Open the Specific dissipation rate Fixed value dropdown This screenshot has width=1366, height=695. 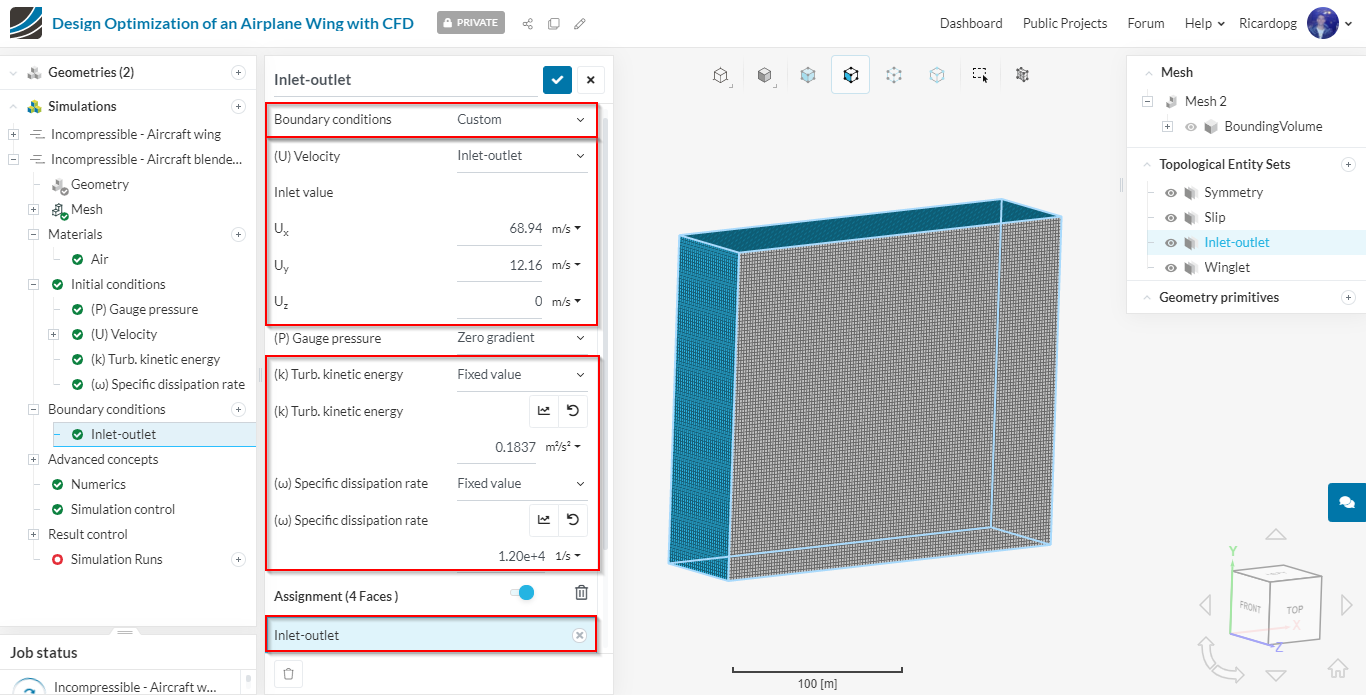click(x=522, y=483)
